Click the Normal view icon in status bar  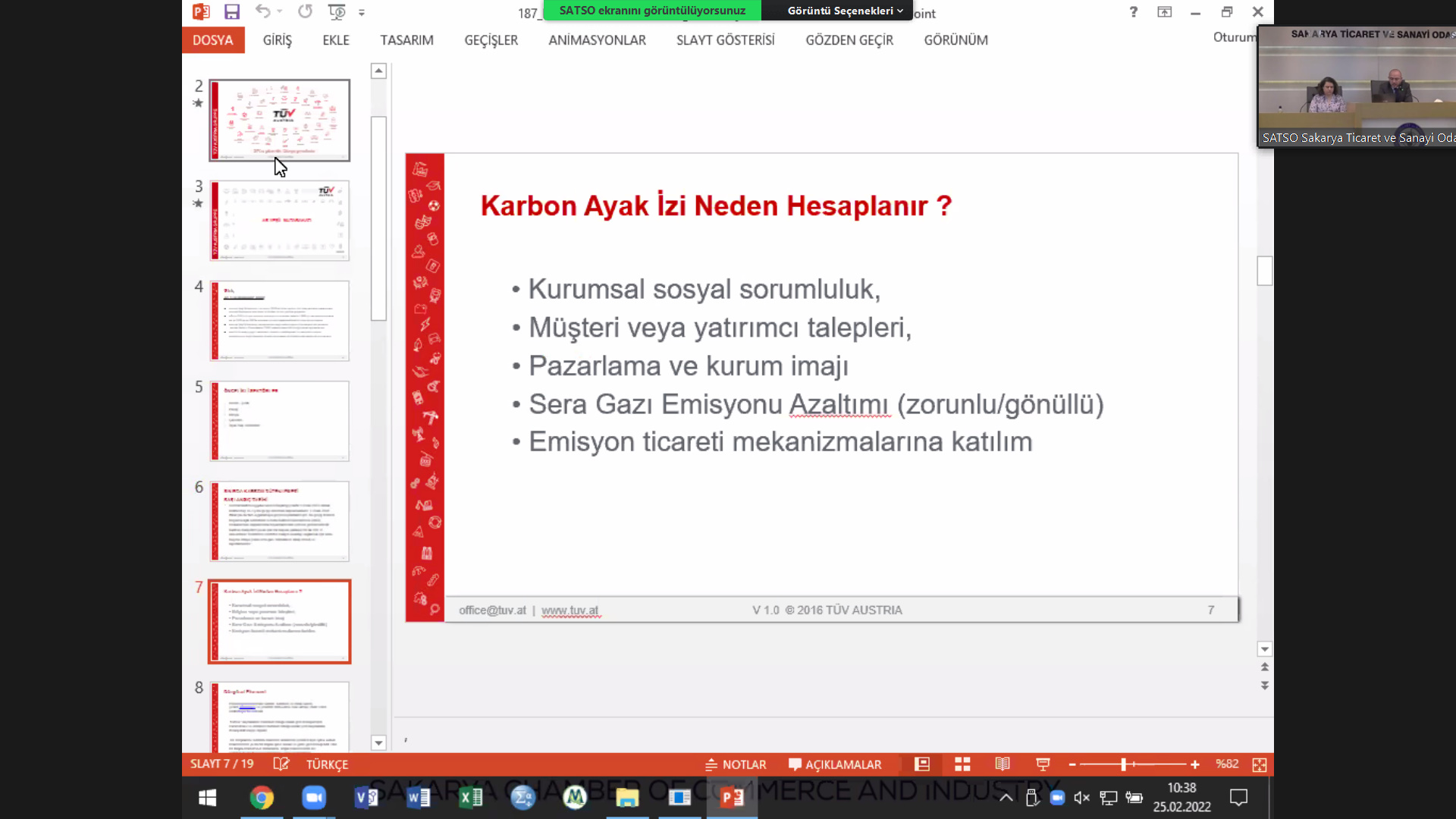pos(922,764)
